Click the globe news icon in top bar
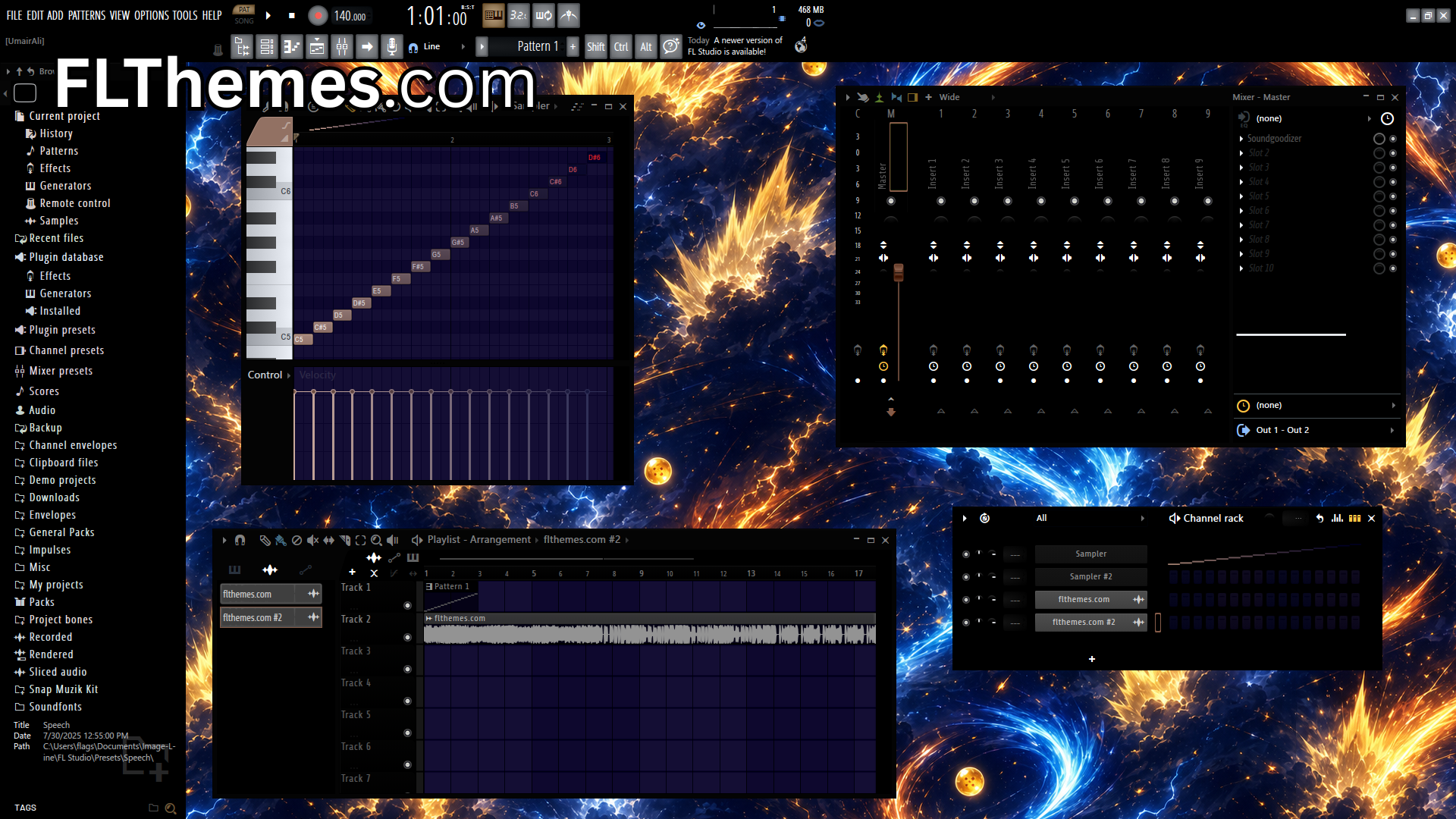This screenshot has width=1456, height=819. point(801,46)
